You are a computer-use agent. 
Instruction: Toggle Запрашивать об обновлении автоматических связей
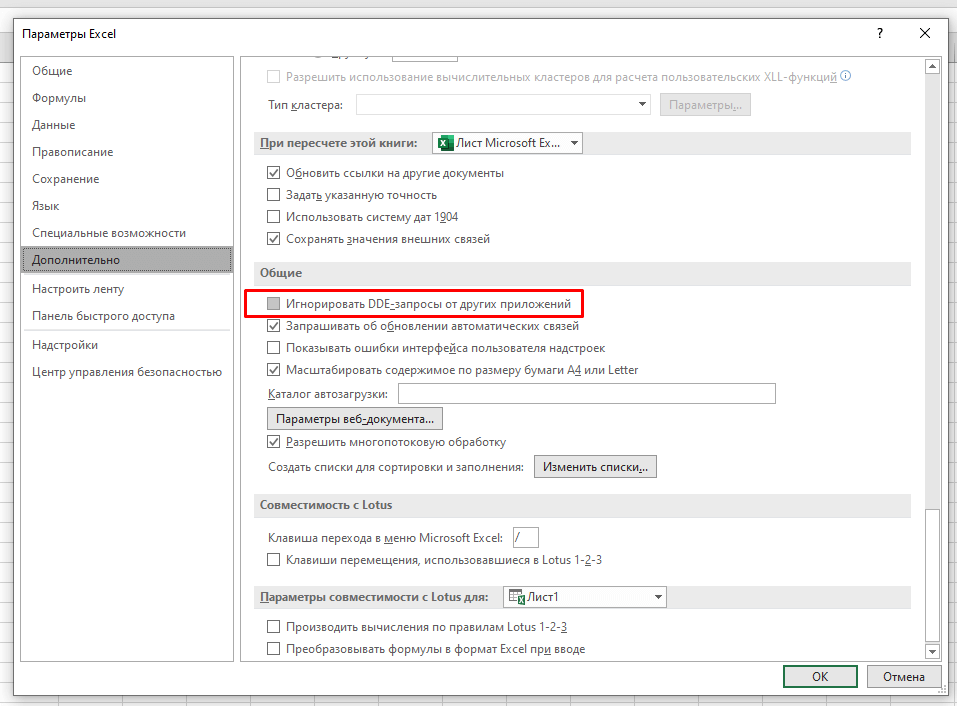pos(273,326)
